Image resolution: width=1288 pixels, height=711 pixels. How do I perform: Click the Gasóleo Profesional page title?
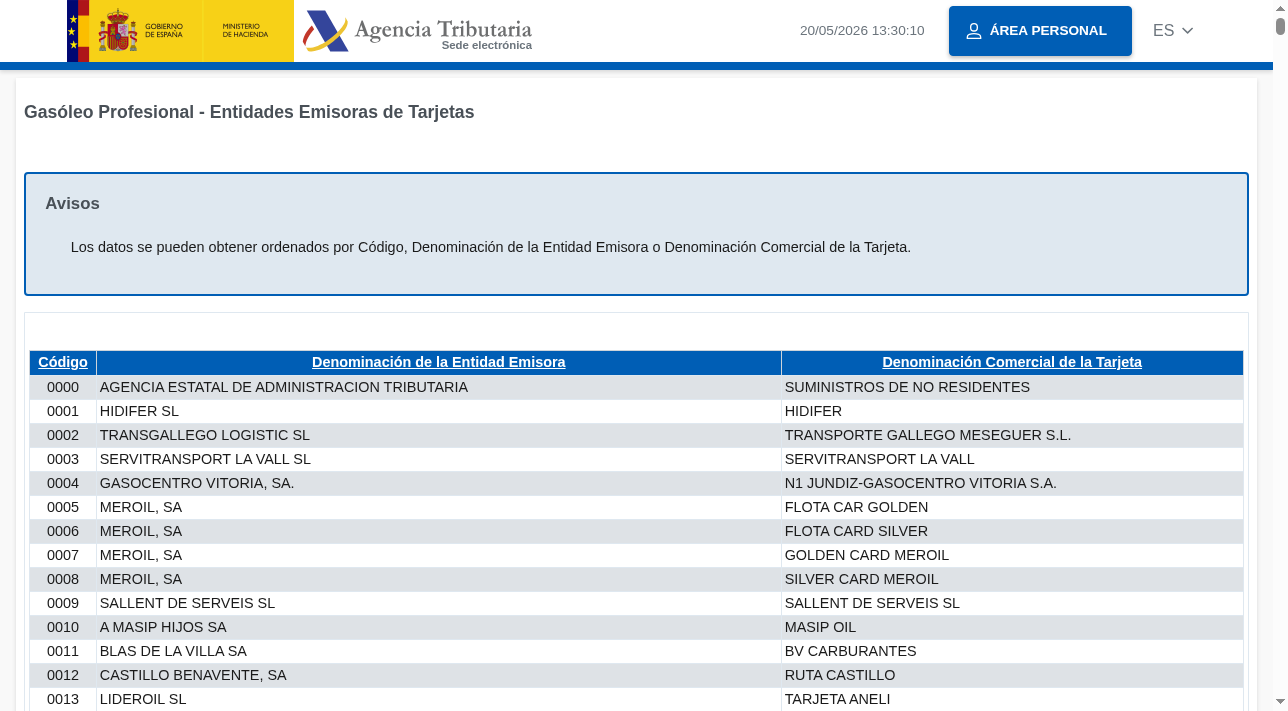point(249,112)
